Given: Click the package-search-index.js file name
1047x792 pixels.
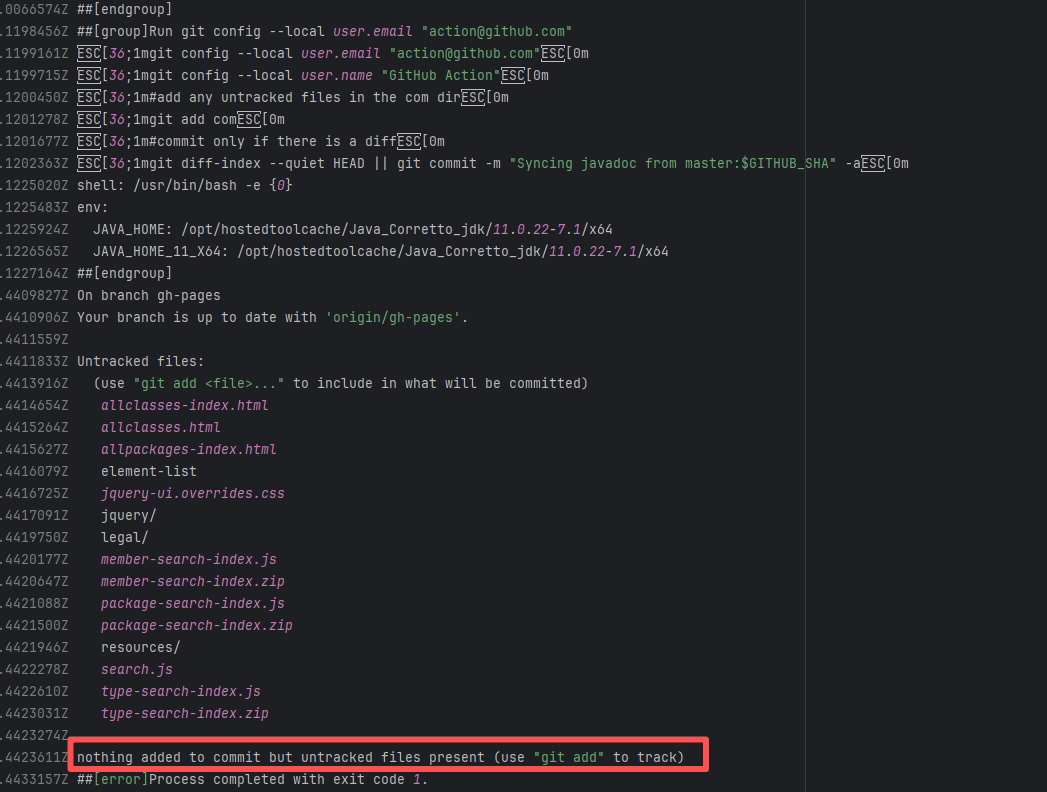Looking at the screenshot, I should [192, 604].
